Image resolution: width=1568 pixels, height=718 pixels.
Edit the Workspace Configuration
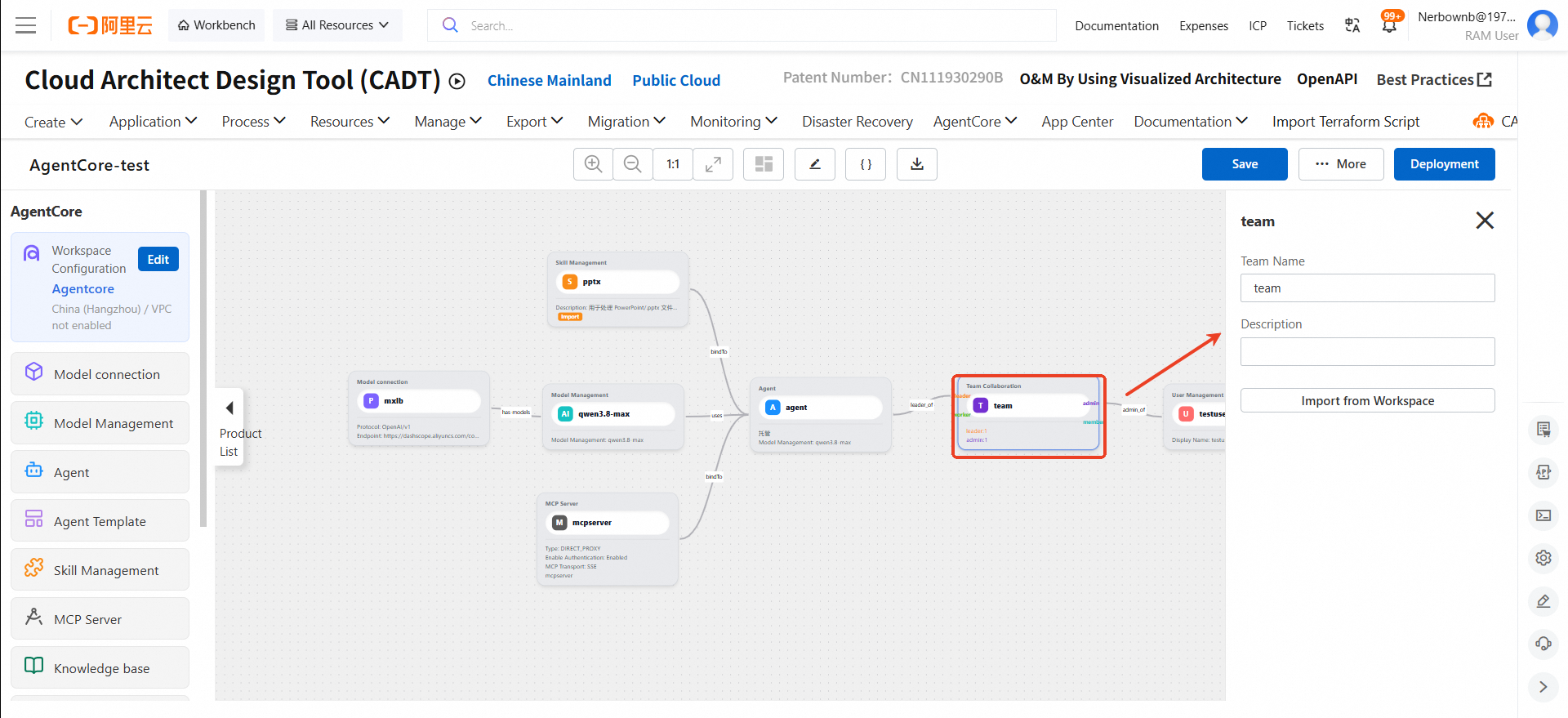tap(158, 259)
